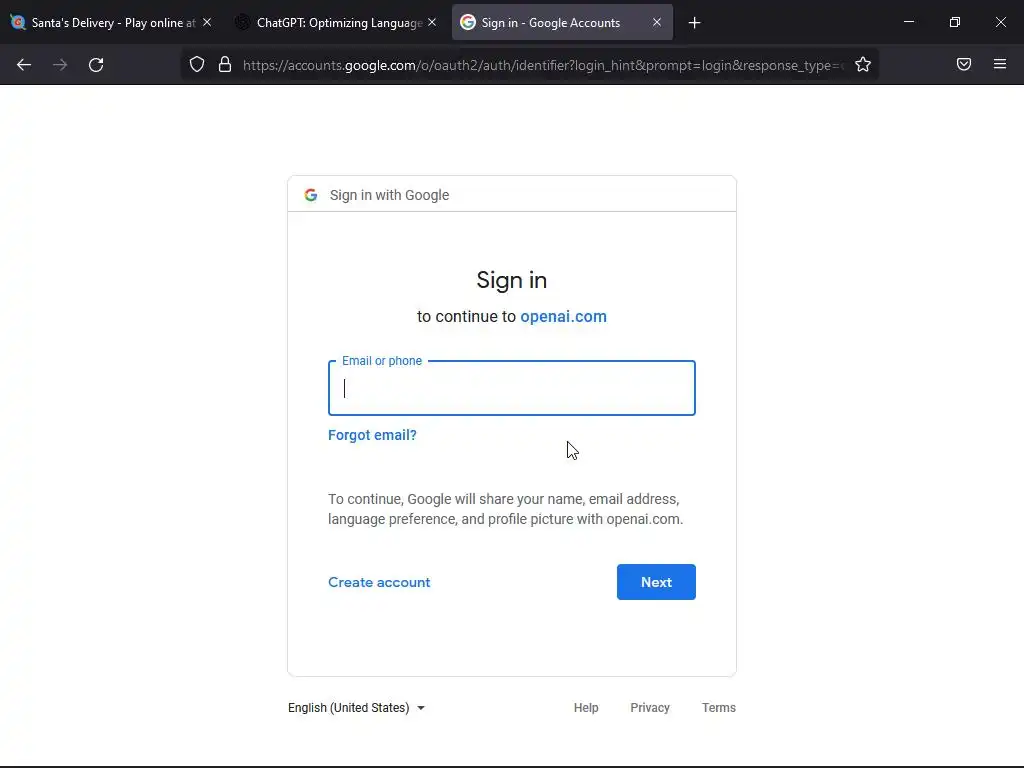This screenshot has height=768, width=1024.
Task: Click the address bar URL
Action: (x=543, y=65)
